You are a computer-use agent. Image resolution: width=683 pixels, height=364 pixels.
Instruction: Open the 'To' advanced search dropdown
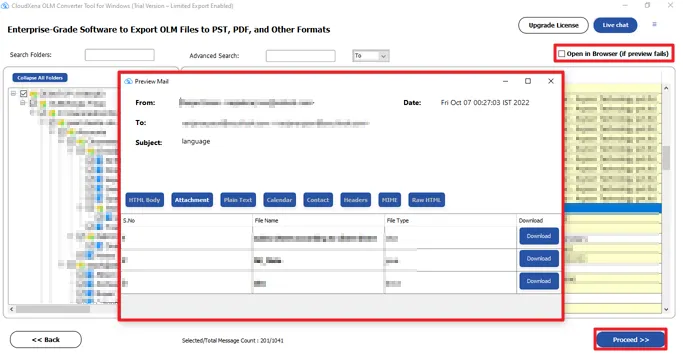point(371,56)
